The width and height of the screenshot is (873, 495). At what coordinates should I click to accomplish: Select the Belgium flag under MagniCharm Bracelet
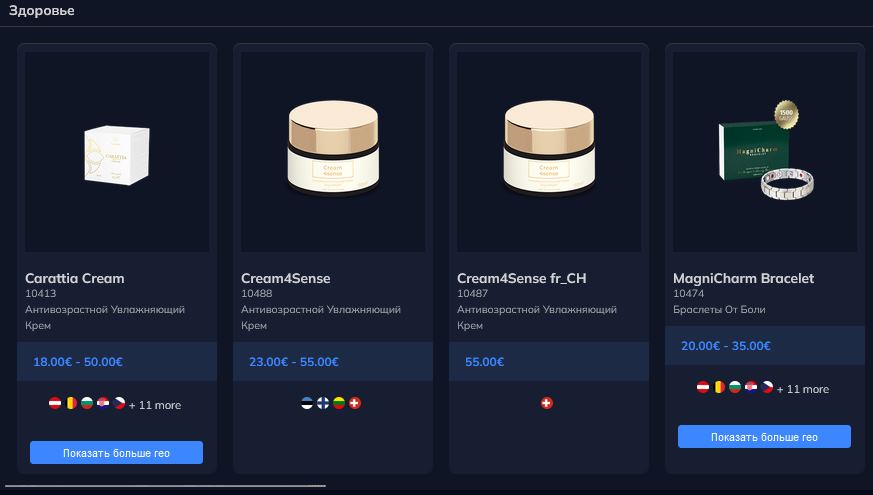point(720,388)
